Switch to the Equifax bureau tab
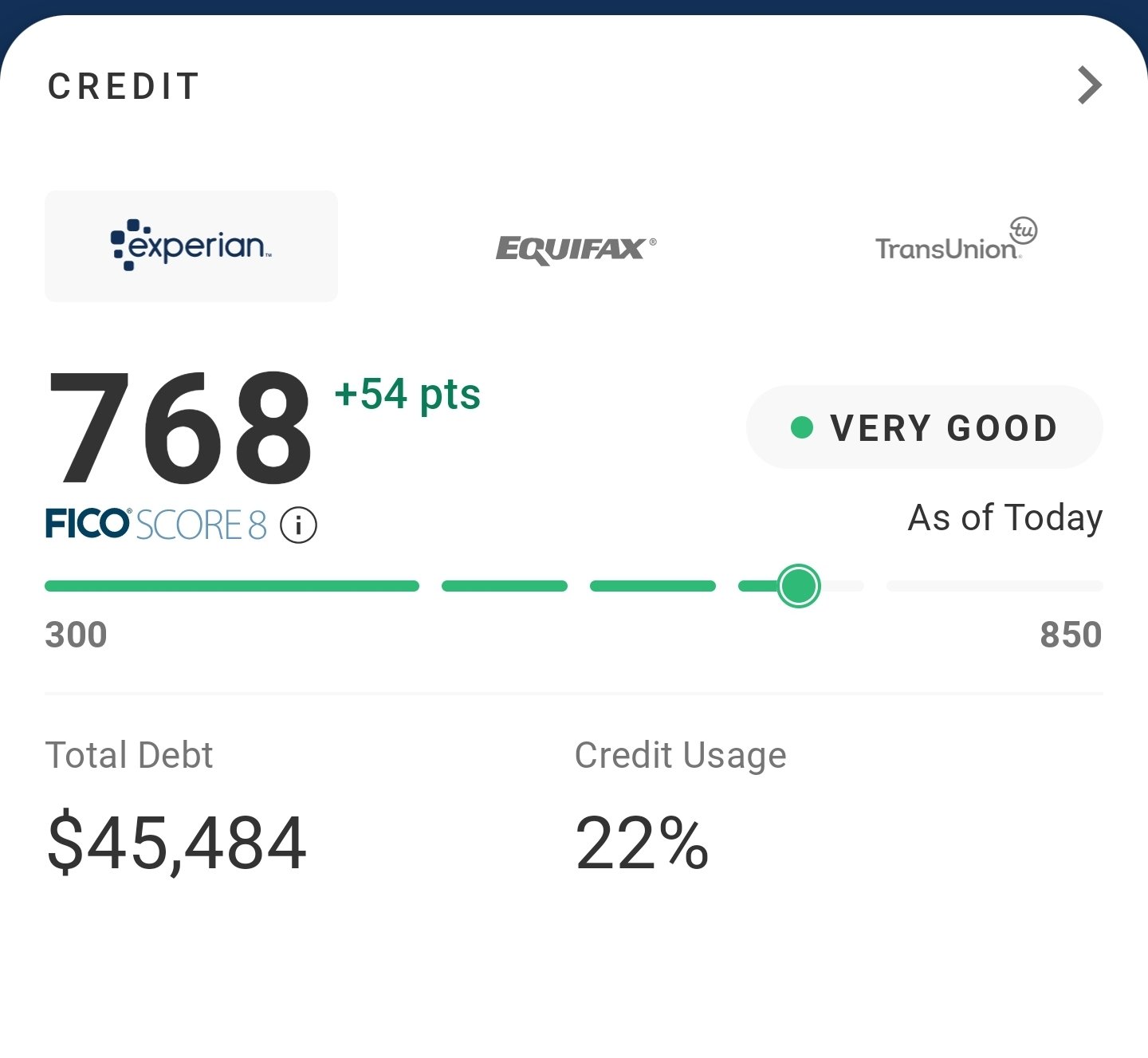This screenshot has height=1058, width=1148. [576, 250]
